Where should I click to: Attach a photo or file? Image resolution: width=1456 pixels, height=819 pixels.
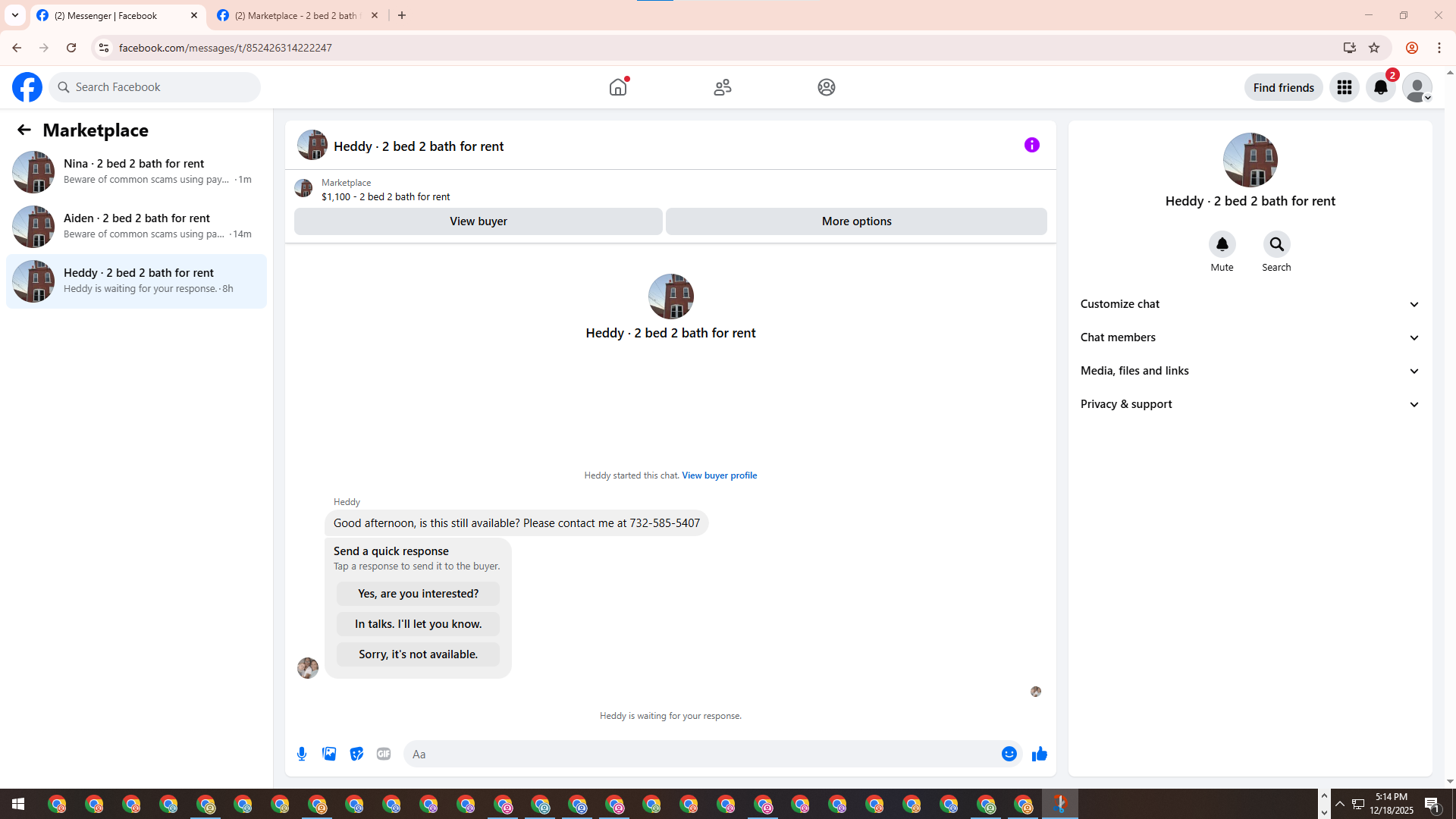(329, 754)
